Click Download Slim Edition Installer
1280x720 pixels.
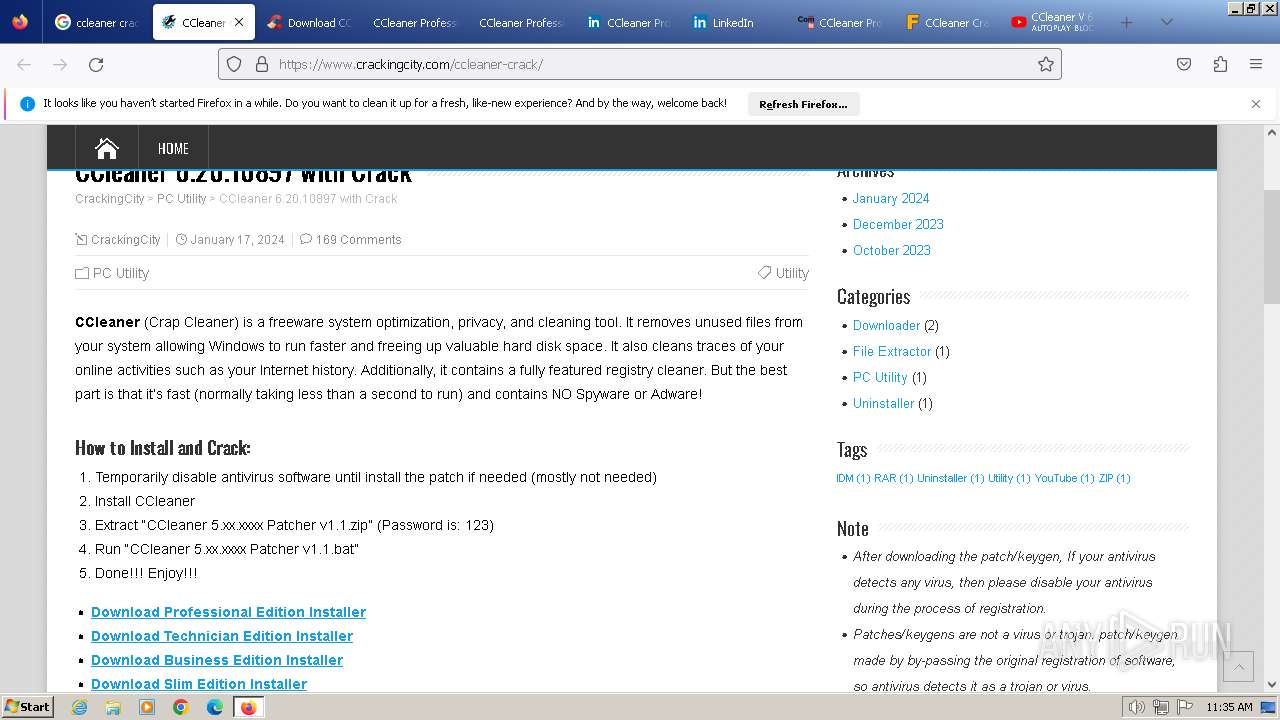click(199, 684)
